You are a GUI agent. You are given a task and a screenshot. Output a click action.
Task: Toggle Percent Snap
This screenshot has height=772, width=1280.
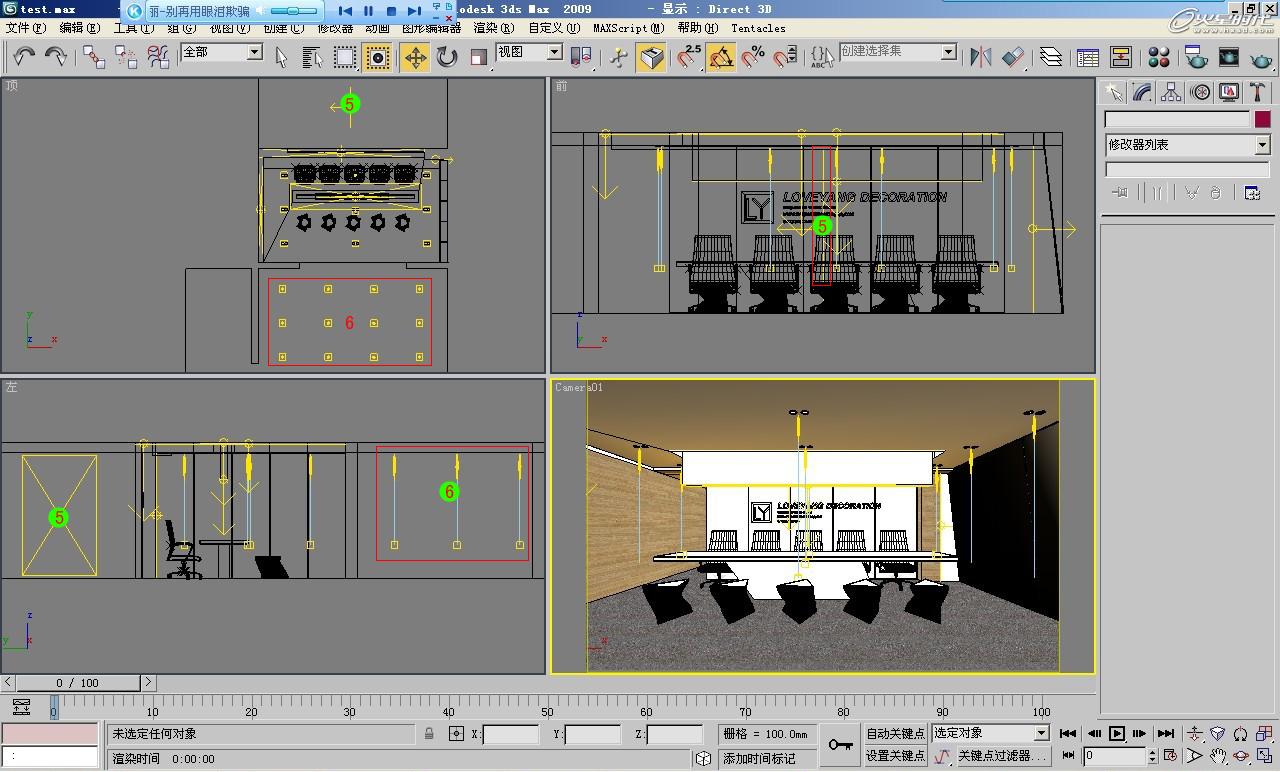tap(753, 57)
